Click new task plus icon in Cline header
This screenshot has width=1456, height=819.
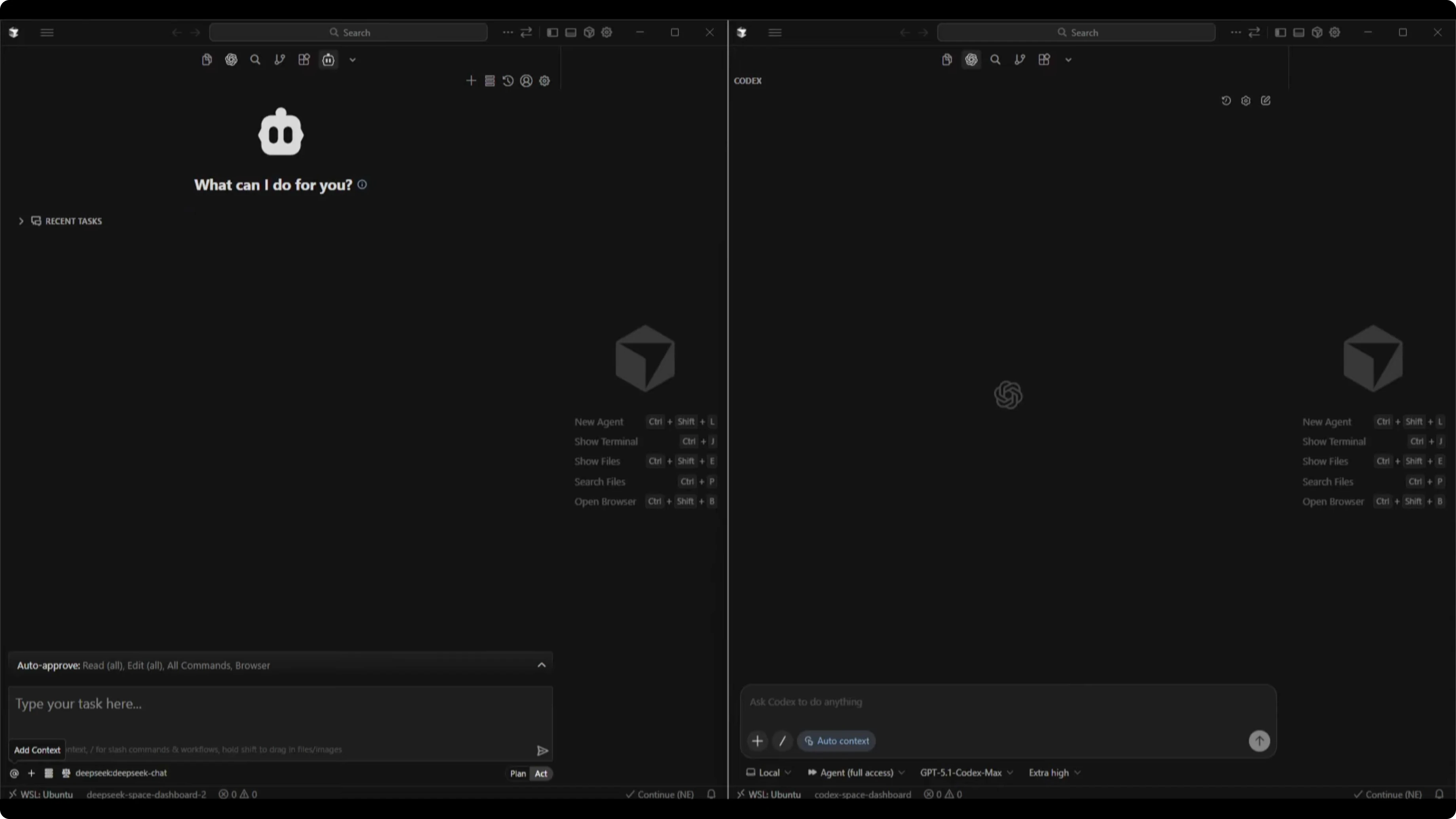pos(471,81)
